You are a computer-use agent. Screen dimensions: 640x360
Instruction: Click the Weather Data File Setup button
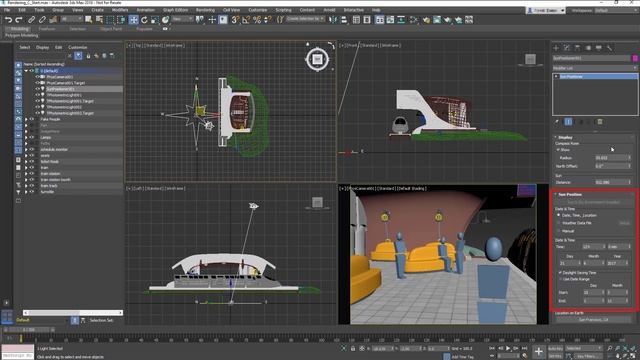(624, 223)
